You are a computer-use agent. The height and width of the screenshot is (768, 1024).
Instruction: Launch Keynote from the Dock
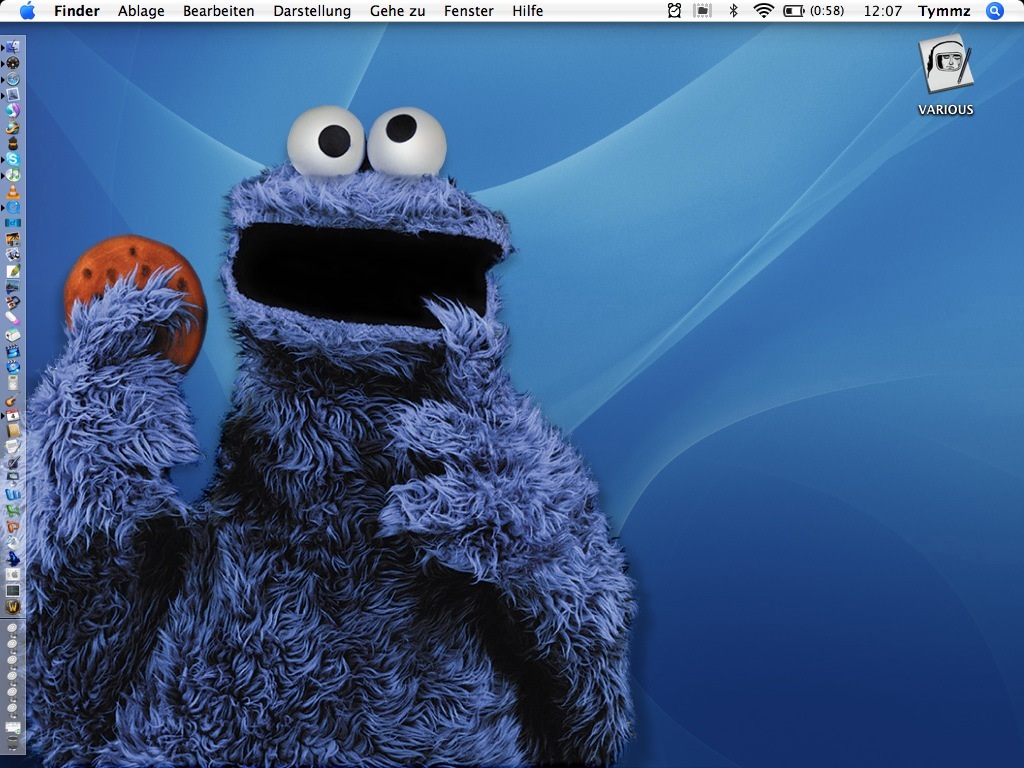pos(12,479)
